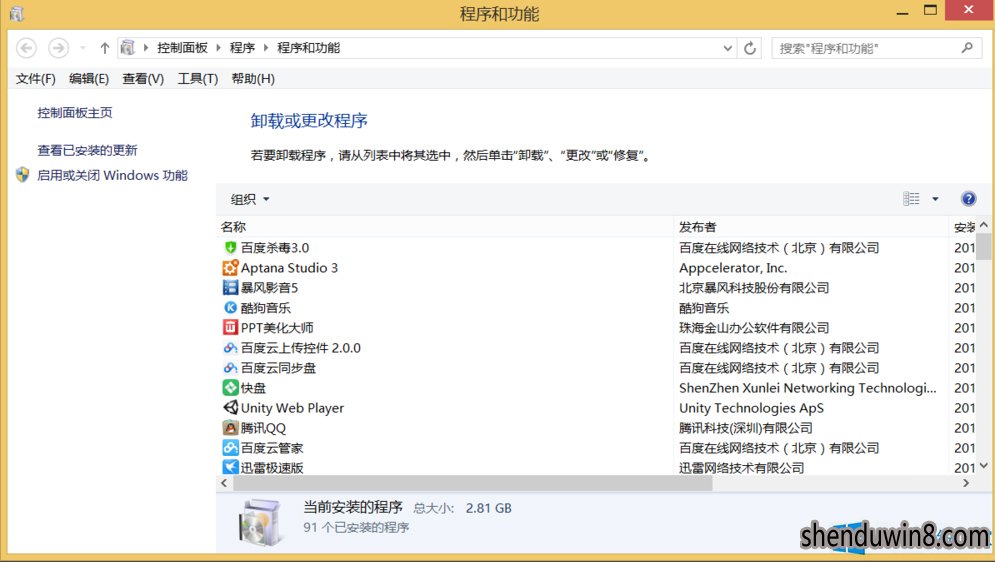
Task: Click the 迅雷极速版 bird icon
Action: pos(230,467)
